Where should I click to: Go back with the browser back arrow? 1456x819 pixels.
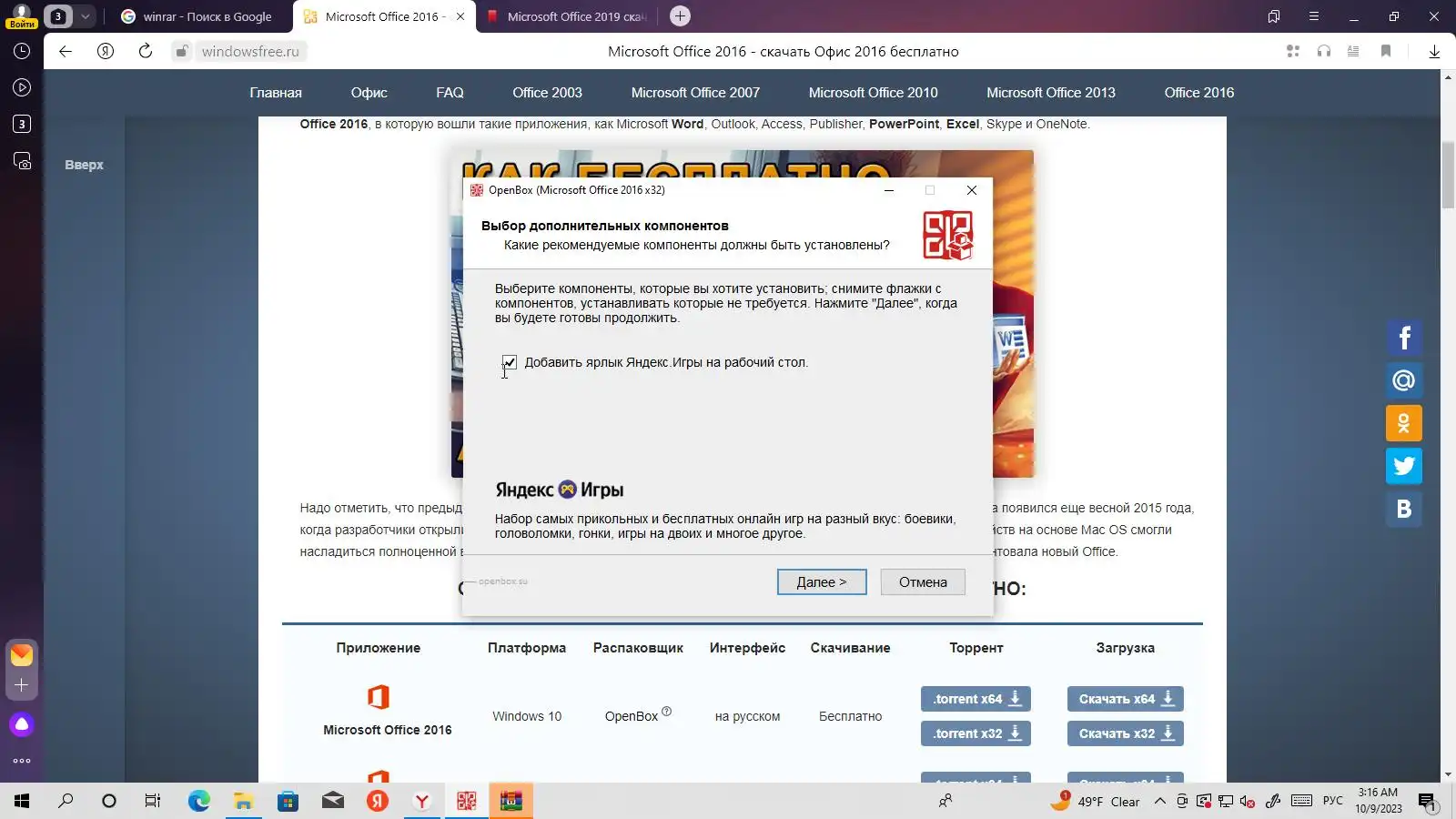point(66,51)
